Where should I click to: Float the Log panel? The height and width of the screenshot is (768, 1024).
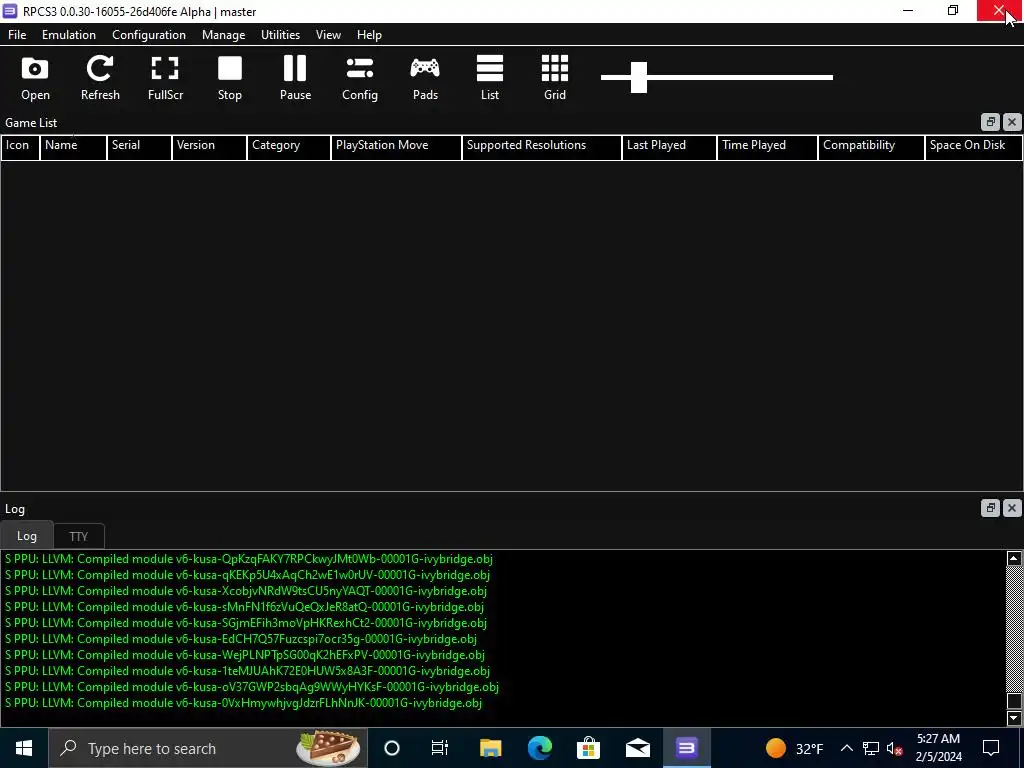coord(990,507)
